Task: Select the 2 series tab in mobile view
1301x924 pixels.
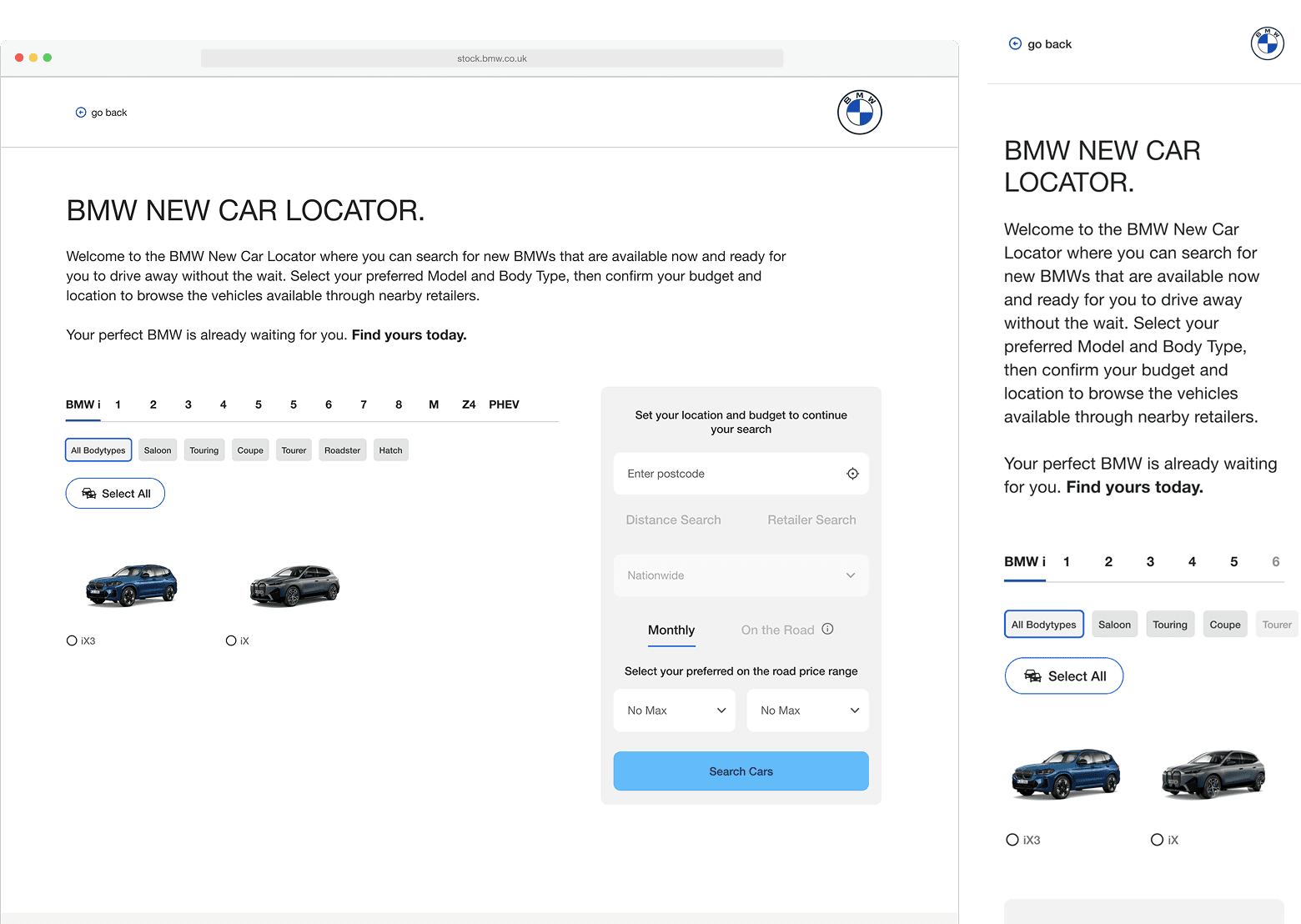Action: [x=1108, y=562]
